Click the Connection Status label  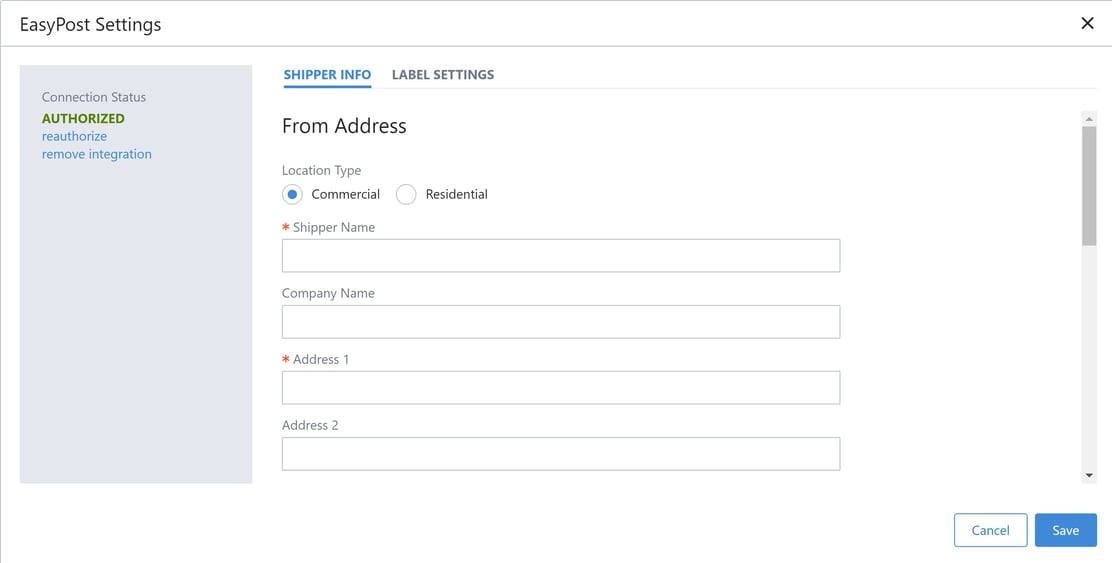tap(94, 97)
